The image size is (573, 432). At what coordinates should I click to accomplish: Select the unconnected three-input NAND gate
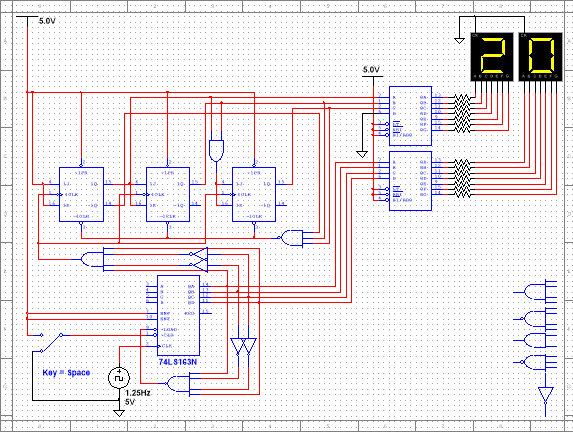pyautogui.click(x=536, y=362)
